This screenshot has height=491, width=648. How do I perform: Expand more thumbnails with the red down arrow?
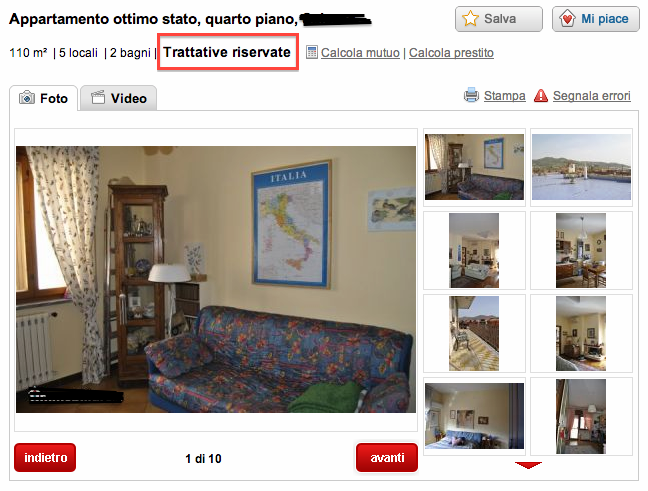tap(528, 465)
